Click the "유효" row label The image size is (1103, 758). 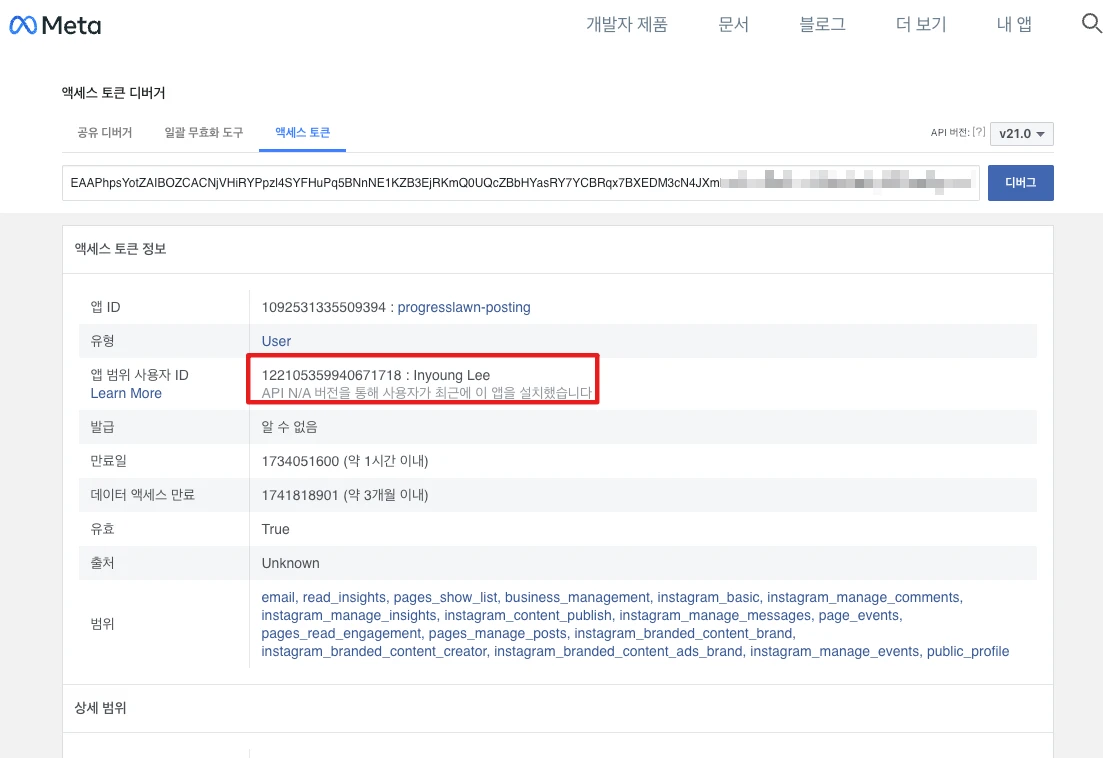point(102,529)
